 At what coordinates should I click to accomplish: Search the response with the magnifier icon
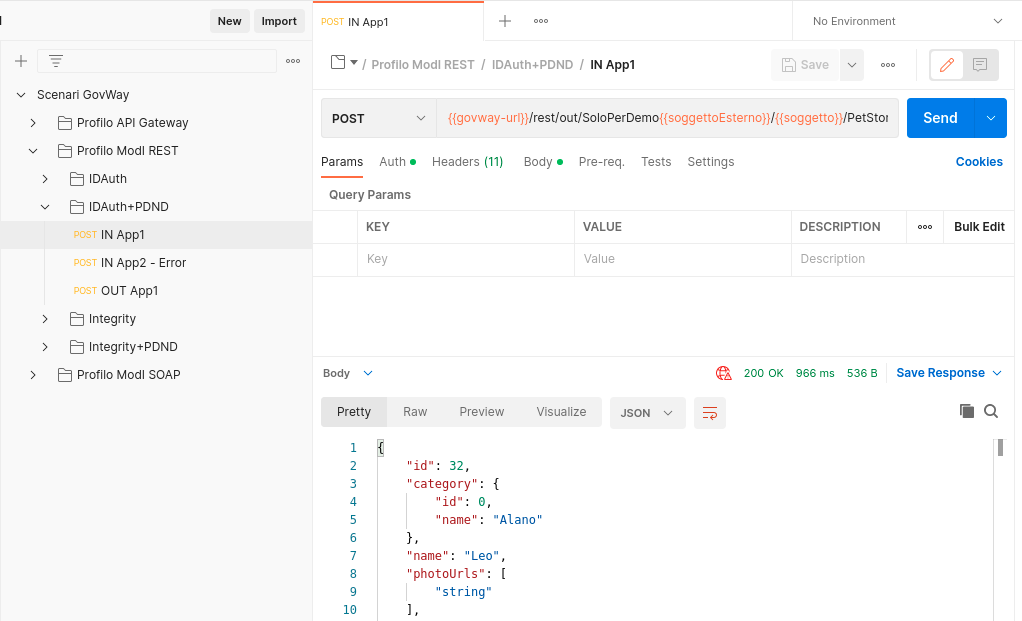991,411
